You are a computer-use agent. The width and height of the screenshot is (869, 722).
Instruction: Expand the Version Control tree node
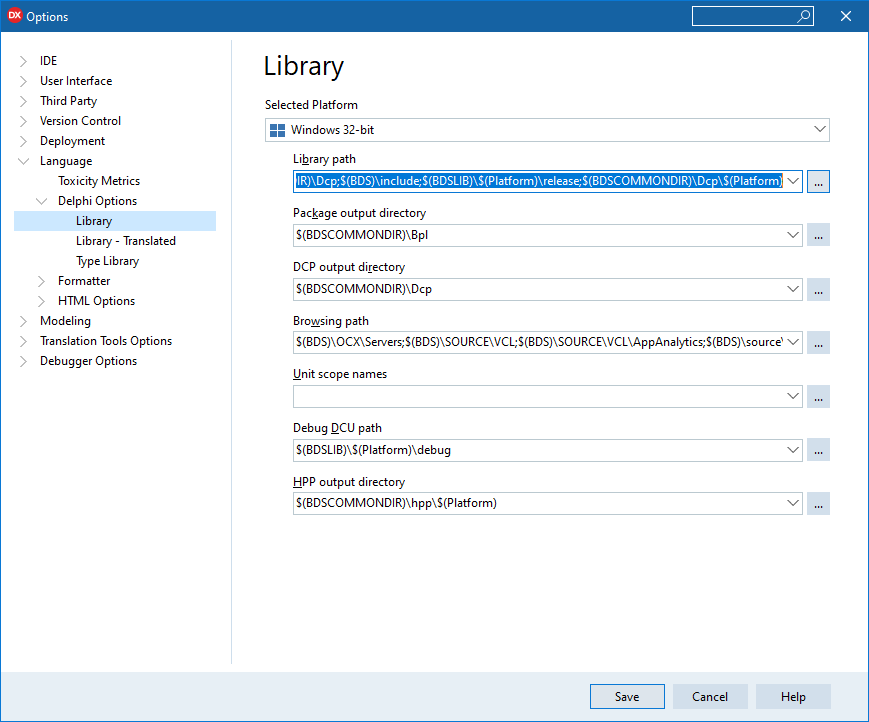pos(23,121)
